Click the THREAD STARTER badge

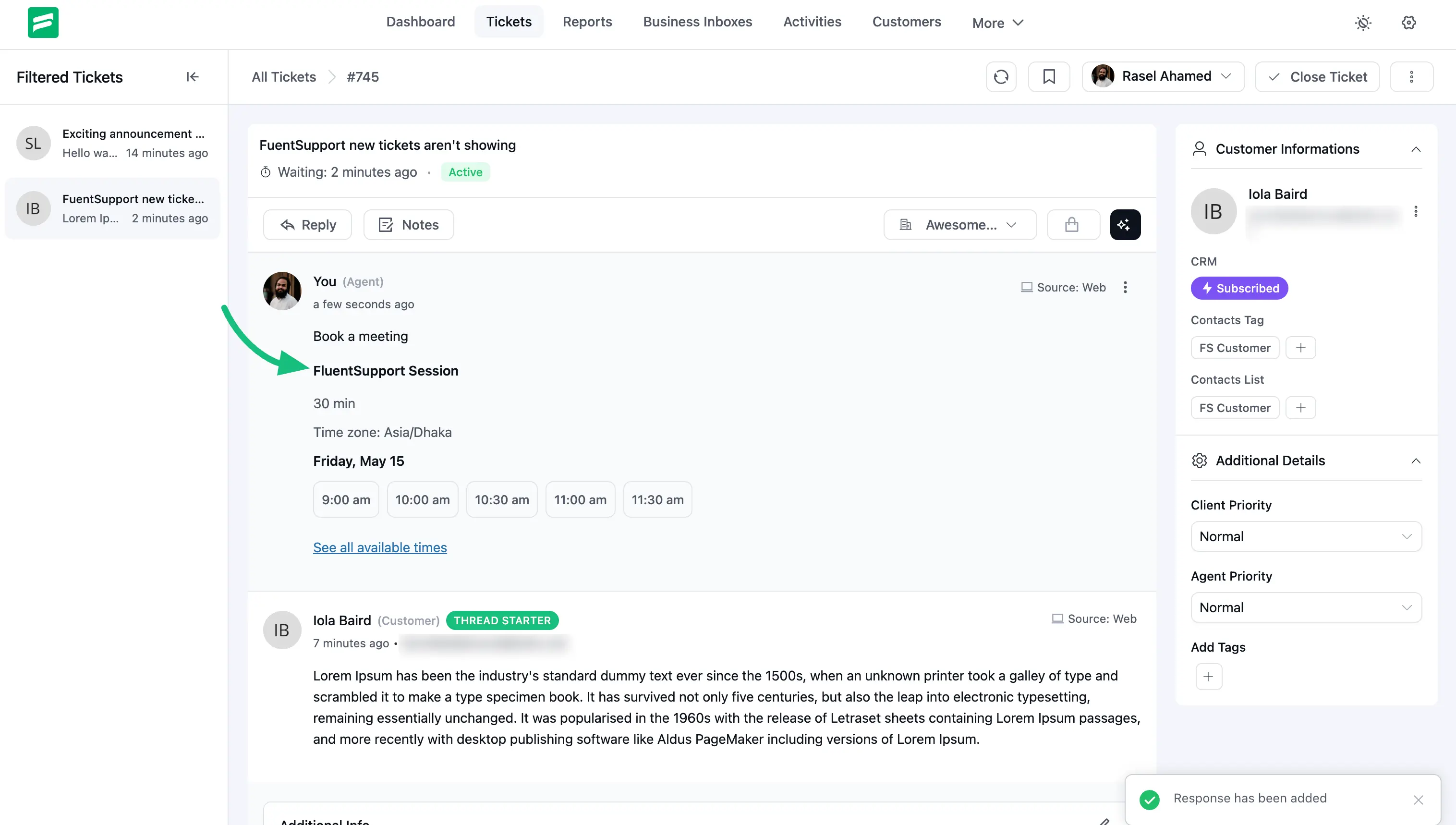pyautogui.click(x=502, y=620)
